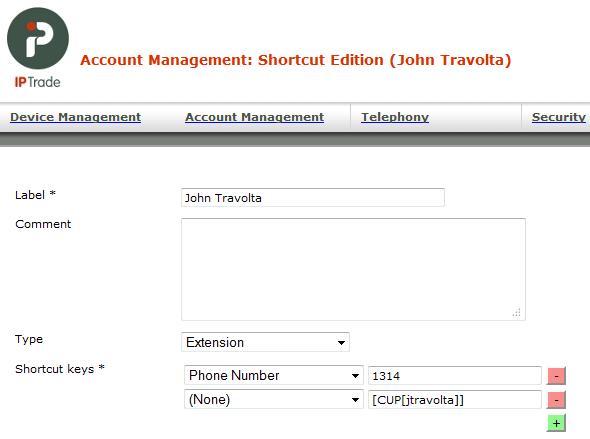Open the (None) shortcut key dropdown

click(x=274, y=399)
